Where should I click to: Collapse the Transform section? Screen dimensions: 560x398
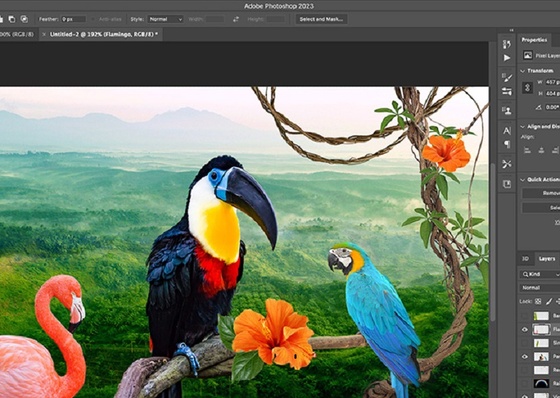523,71
